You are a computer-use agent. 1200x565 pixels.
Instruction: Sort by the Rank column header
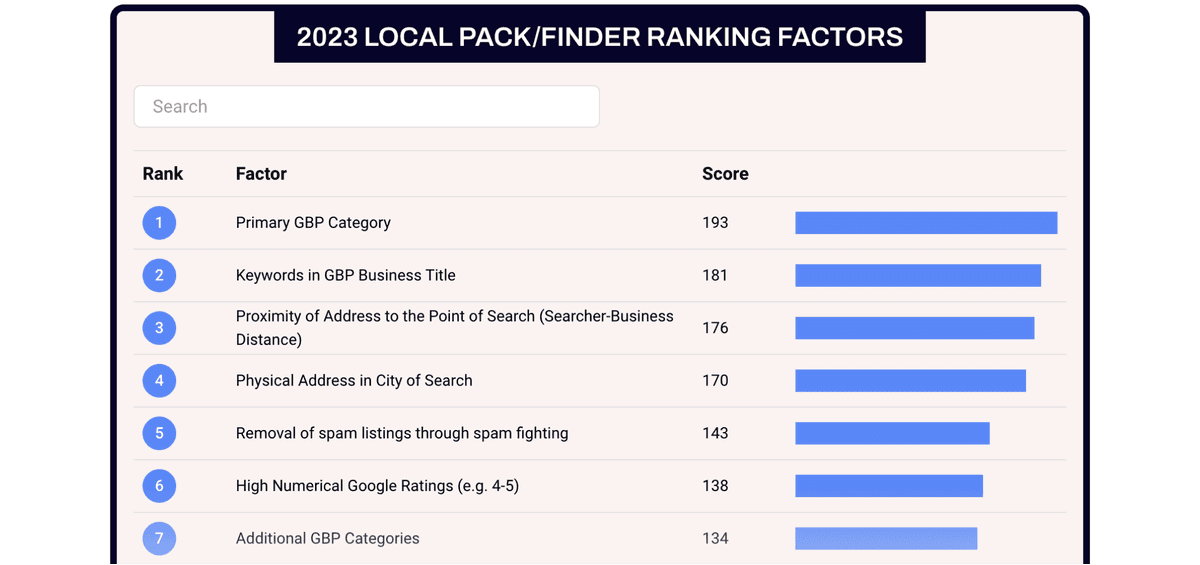[x=163, y=174]
